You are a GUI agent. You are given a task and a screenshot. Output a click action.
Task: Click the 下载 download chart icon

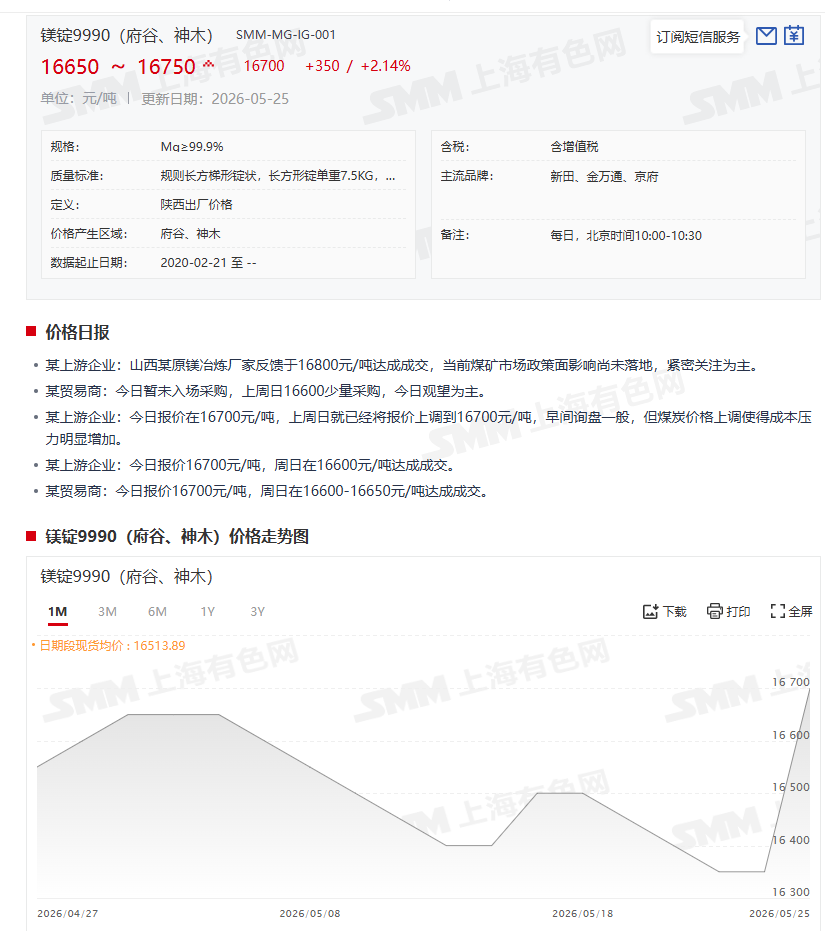pyautogui.click(x=664, y=612)
